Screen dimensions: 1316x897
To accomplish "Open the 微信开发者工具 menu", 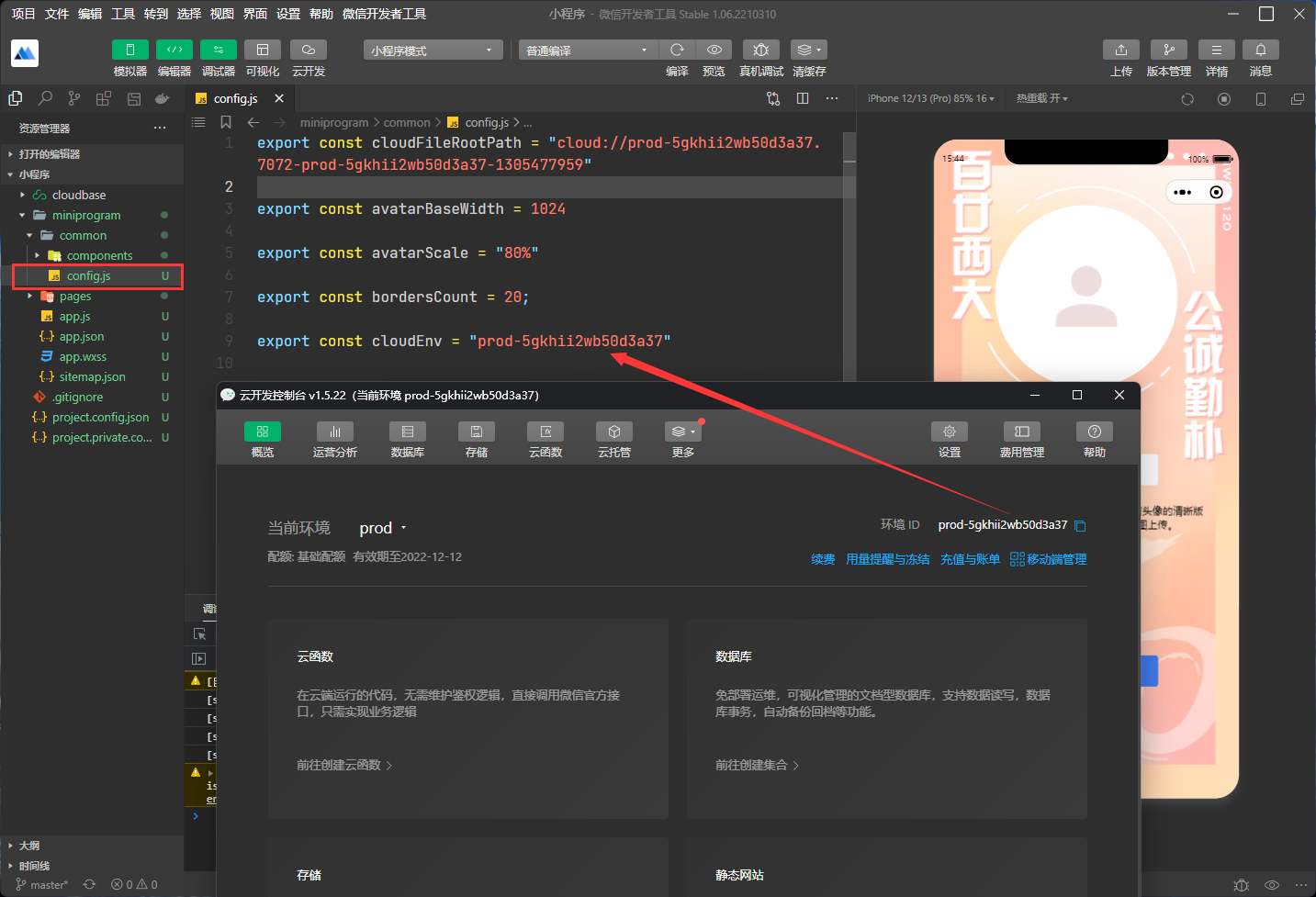I will click(384, 14).
